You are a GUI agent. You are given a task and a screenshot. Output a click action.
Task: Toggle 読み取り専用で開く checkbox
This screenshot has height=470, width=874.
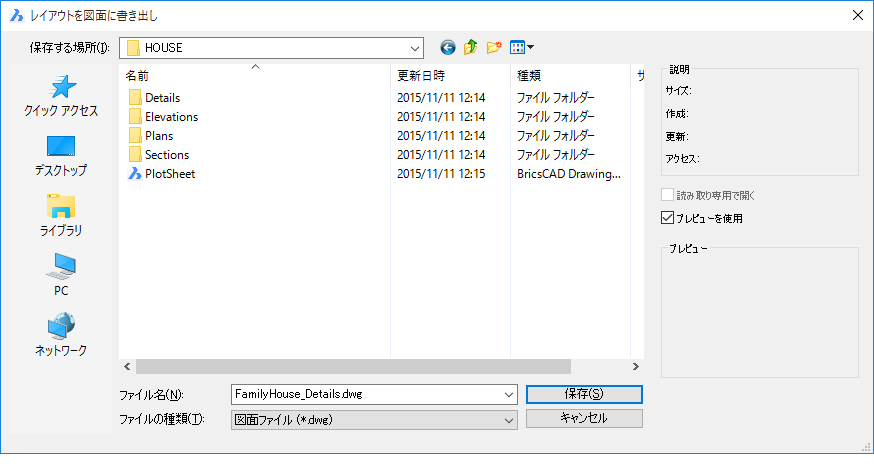(x=667, y=195)
